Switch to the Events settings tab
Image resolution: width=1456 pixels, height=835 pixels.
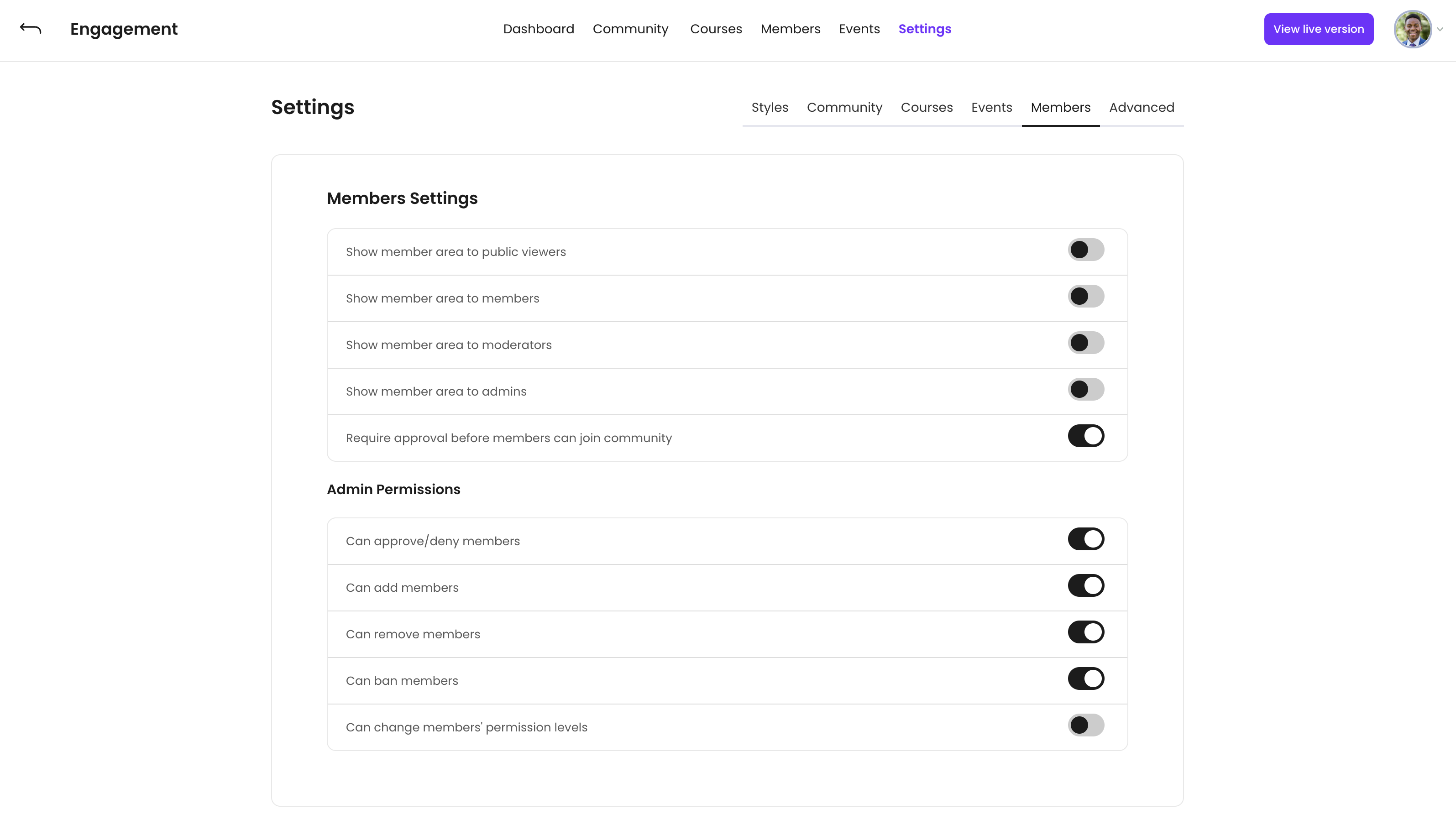(x=991, y=107)
